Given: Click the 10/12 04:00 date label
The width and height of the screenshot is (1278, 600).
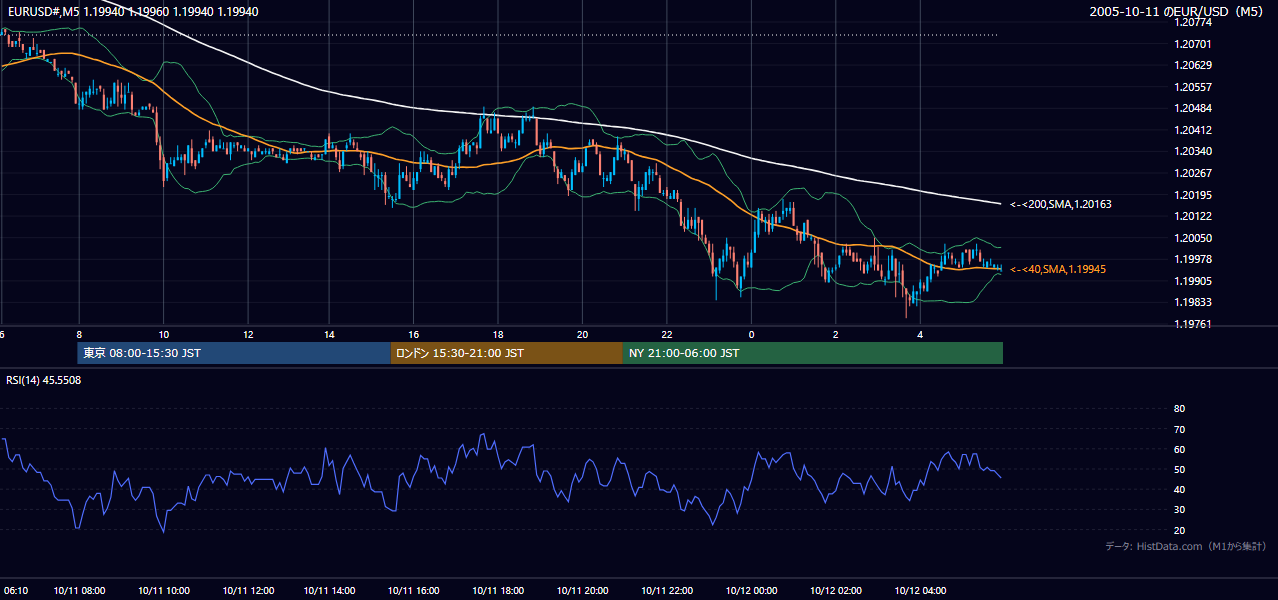Looking at the screenshot, I should click(920, 590).
